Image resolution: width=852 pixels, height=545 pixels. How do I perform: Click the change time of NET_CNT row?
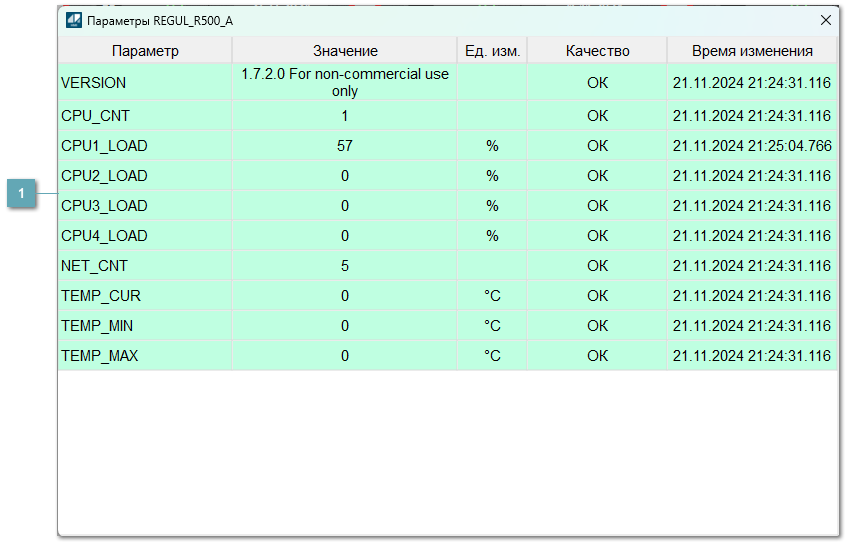(752, 265)
